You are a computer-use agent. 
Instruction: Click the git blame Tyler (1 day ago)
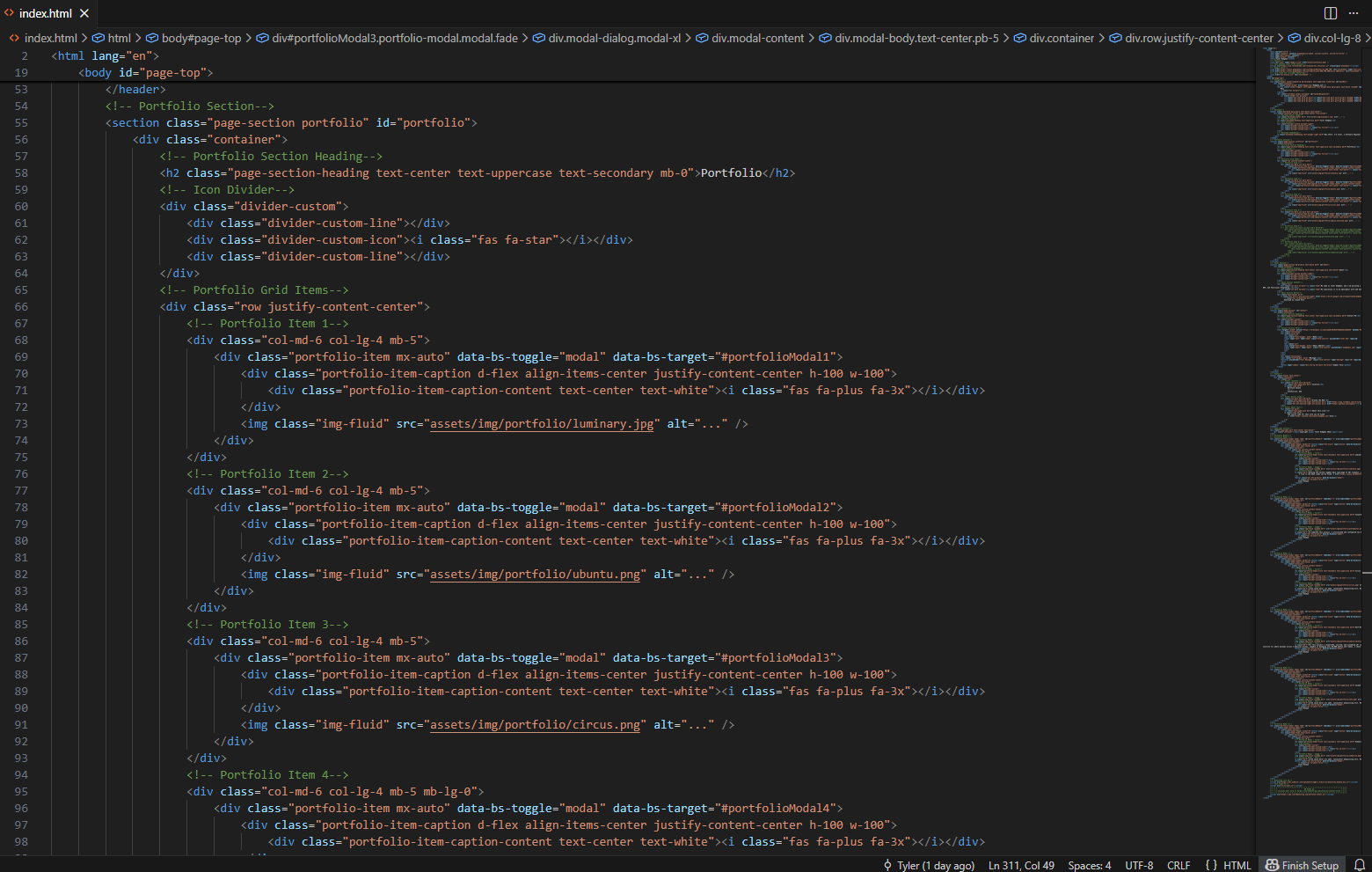[929, 865]
